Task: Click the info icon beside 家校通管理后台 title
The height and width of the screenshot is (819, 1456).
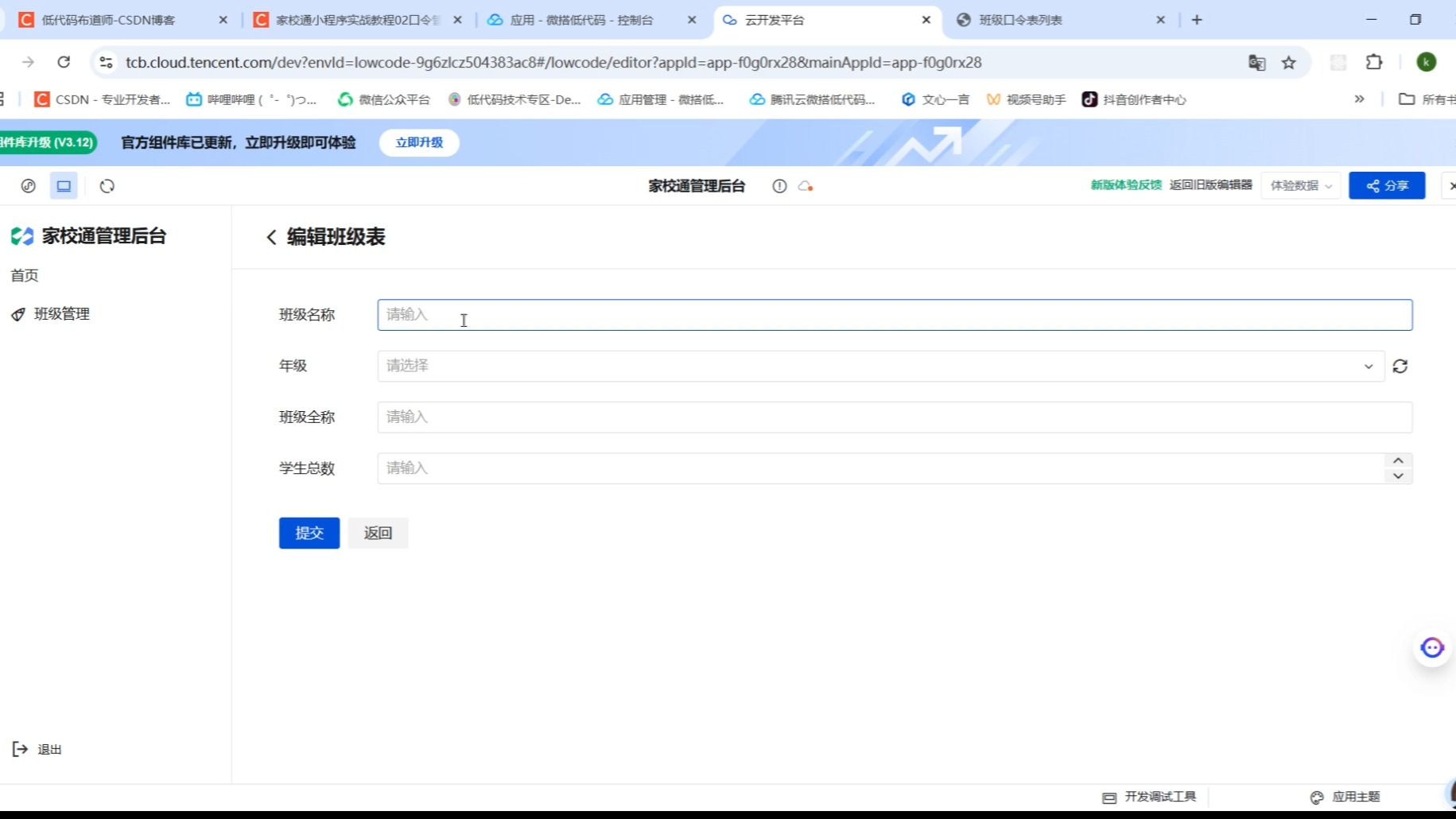Action: 779,186
